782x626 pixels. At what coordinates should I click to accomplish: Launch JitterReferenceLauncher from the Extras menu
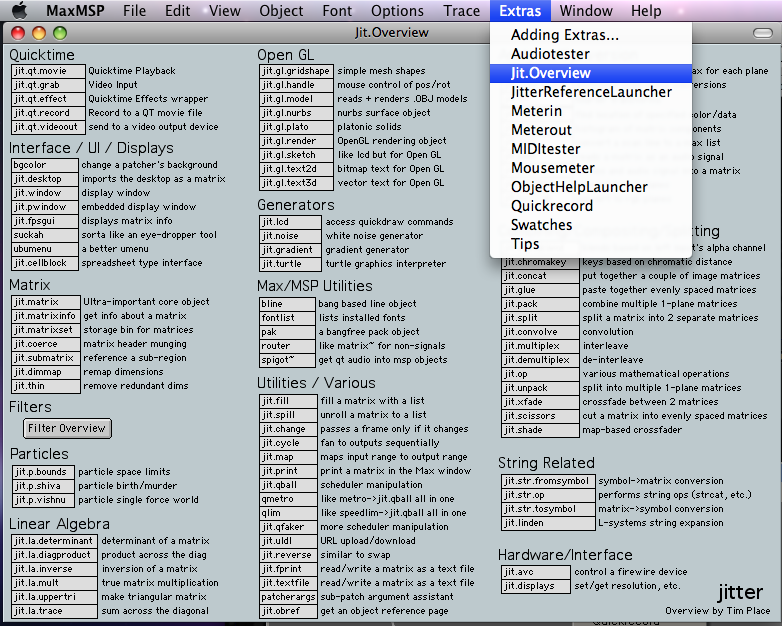click(591, 92)
